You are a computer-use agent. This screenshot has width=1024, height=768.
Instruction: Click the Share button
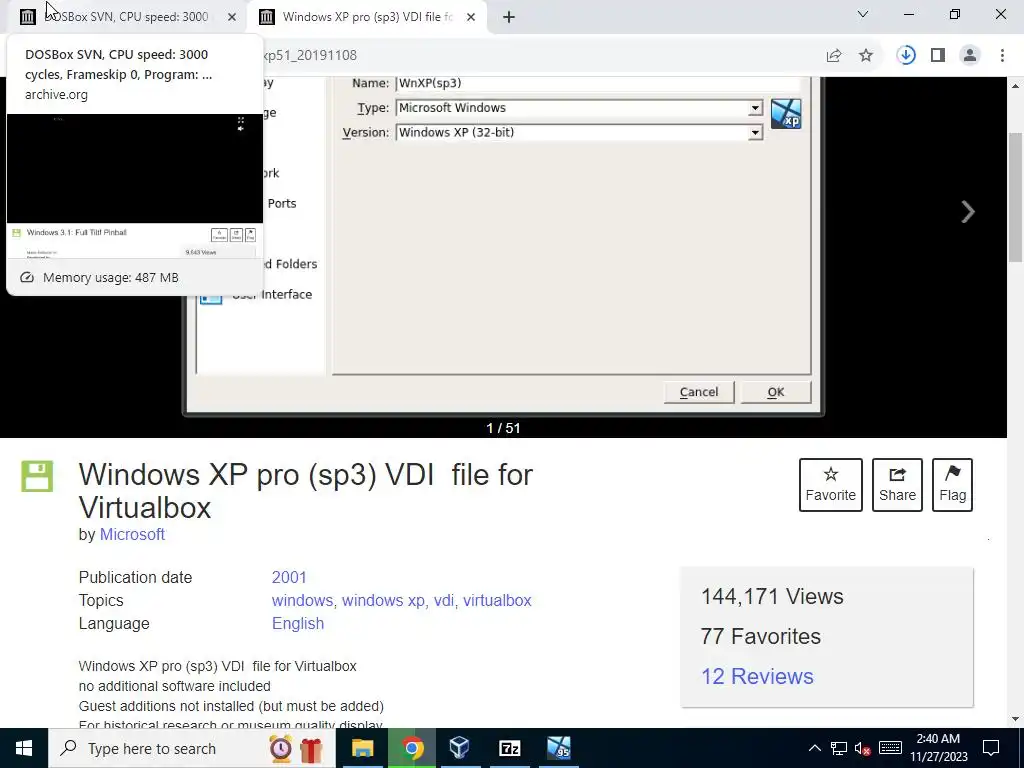tap(897, 485)
